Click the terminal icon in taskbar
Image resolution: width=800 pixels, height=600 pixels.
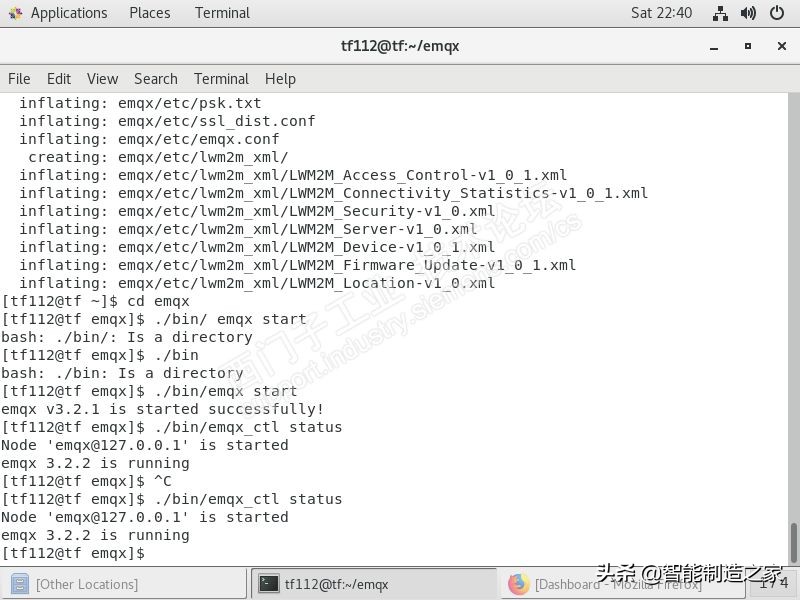coord(268,584)
